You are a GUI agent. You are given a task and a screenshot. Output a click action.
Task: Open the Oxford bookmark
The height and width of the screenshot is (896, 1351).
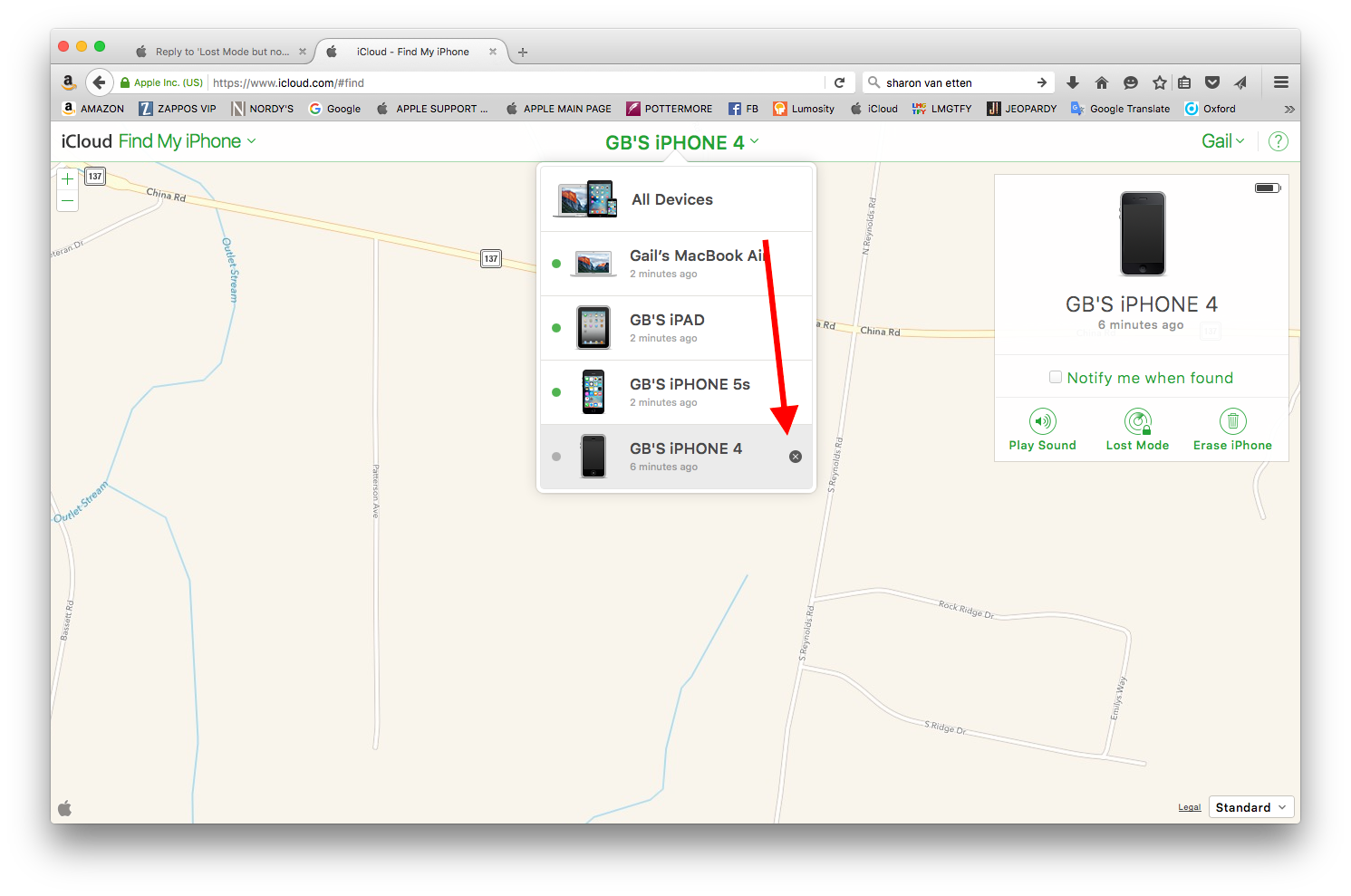[x=1211, y=109]
